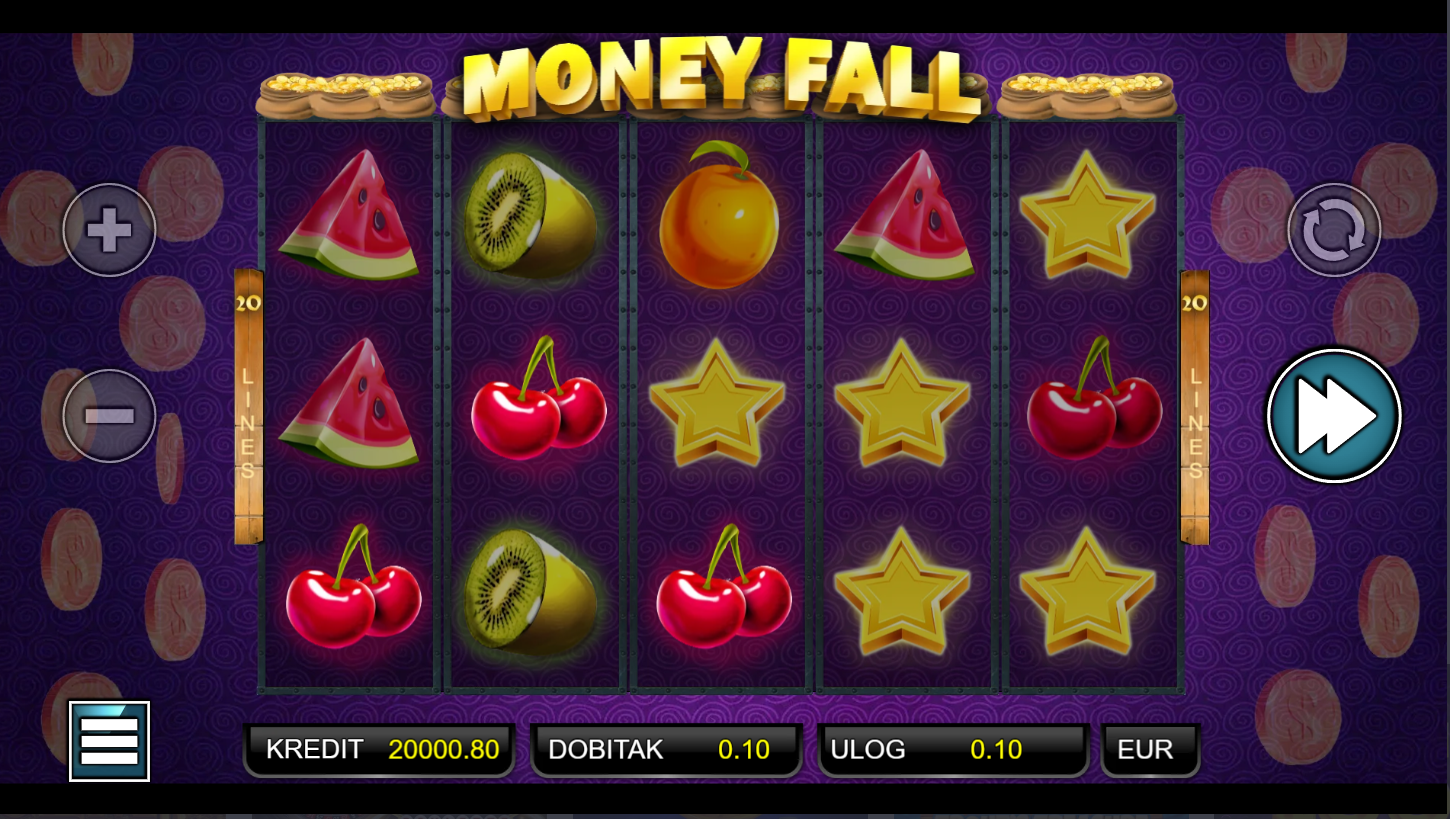This screenshot has height=819, width=1450.
Task: Click the top watermelon in the fourth reel
Action: click(904, 214)
